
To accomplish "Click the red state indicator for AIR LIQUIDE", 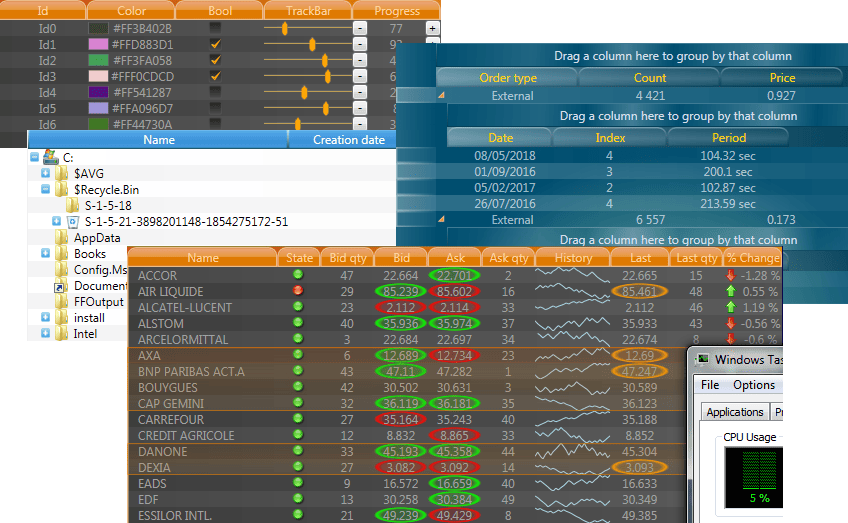I will point(298,291).
